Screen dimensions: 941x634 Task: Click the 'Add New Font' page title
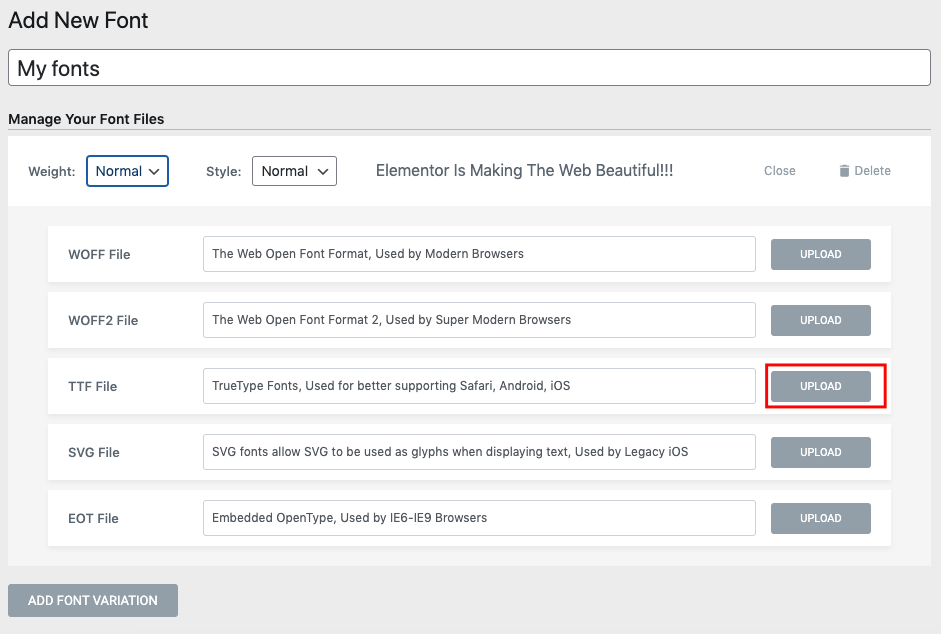pyautogui.click(x=78, y=20)
